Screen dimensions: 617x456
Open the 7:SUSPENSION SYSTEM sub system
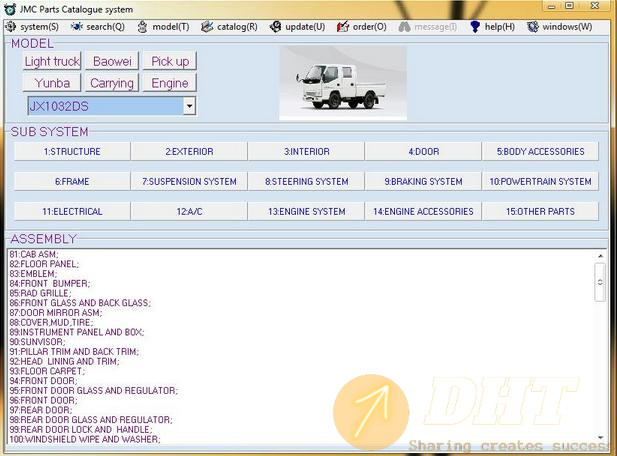click(189, 181)
